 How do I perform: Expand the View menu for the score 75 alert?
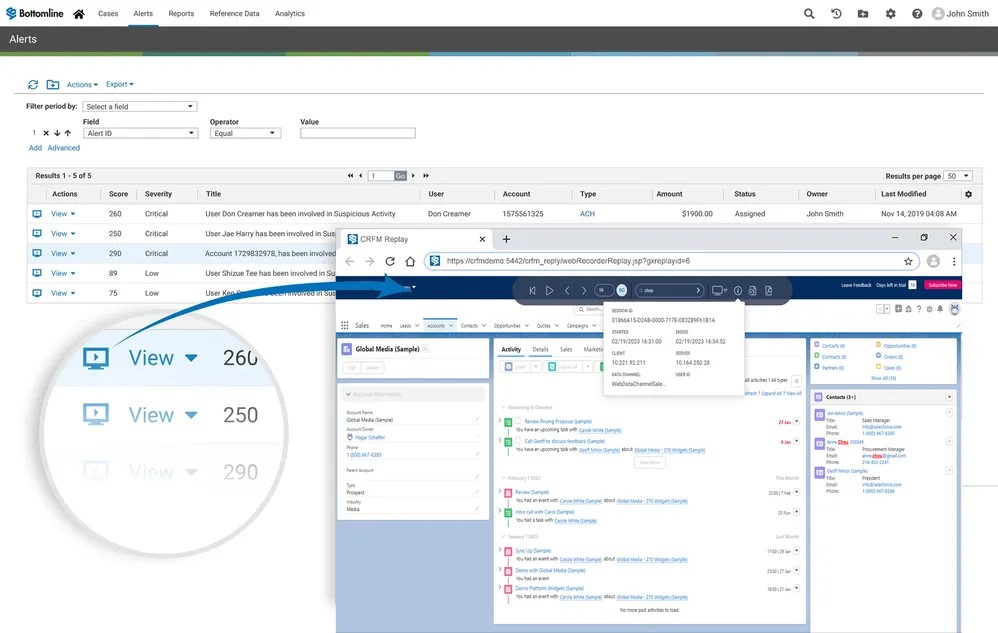[x=73, y=293]
